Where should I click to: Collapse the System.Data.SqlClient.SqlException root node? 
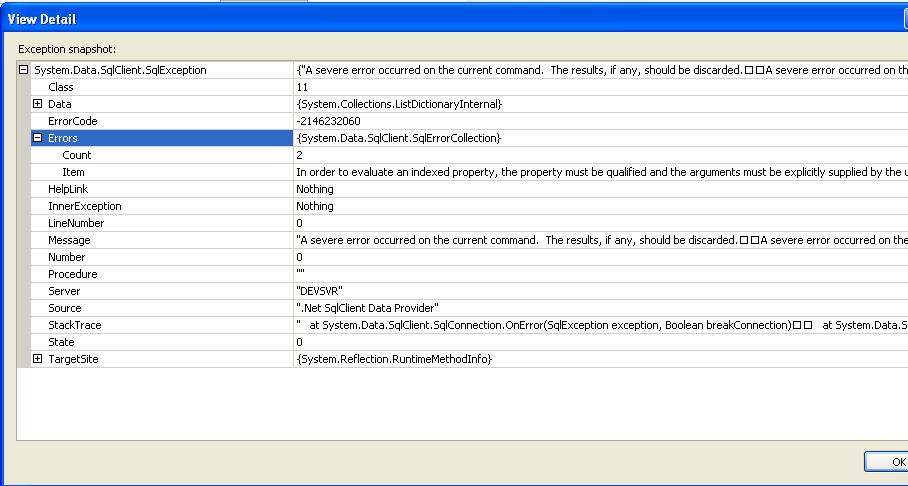[x=24, y=70]
